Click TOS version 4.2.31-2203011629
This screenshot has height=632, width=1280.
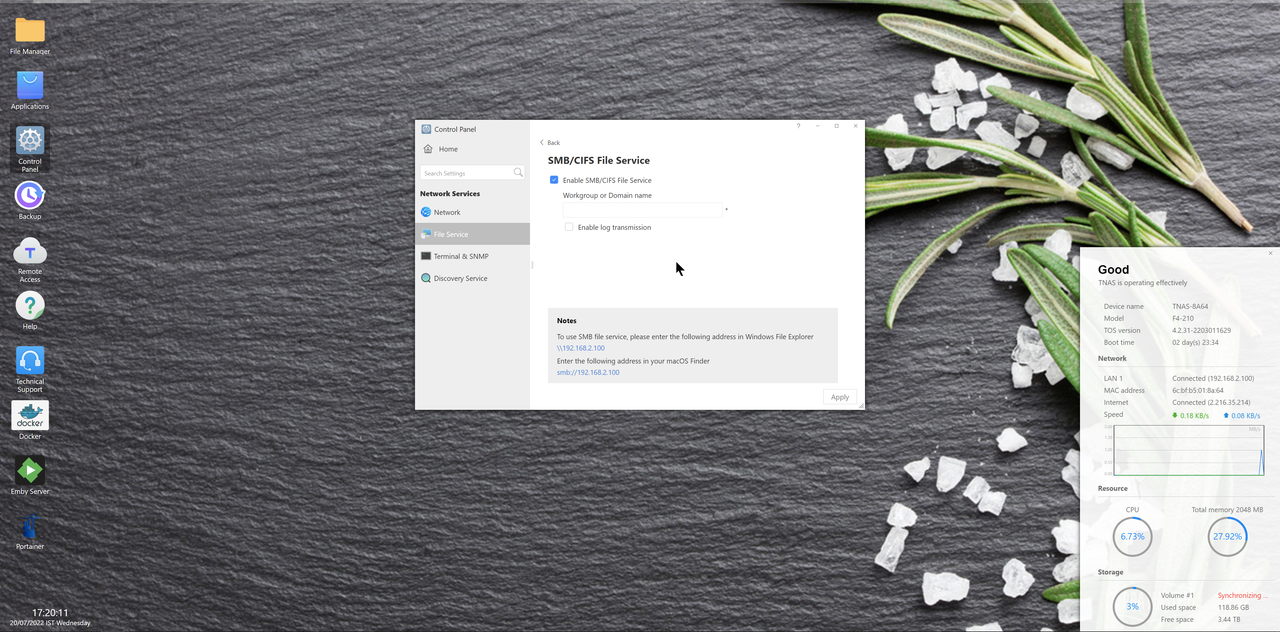(x=1201, y=330)
